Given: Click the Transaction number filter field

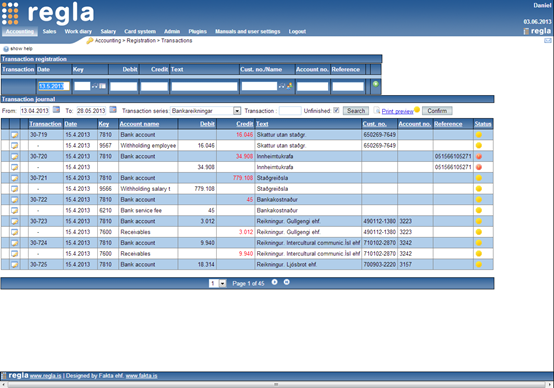Looking at the screenshot, I should point(290,111).
